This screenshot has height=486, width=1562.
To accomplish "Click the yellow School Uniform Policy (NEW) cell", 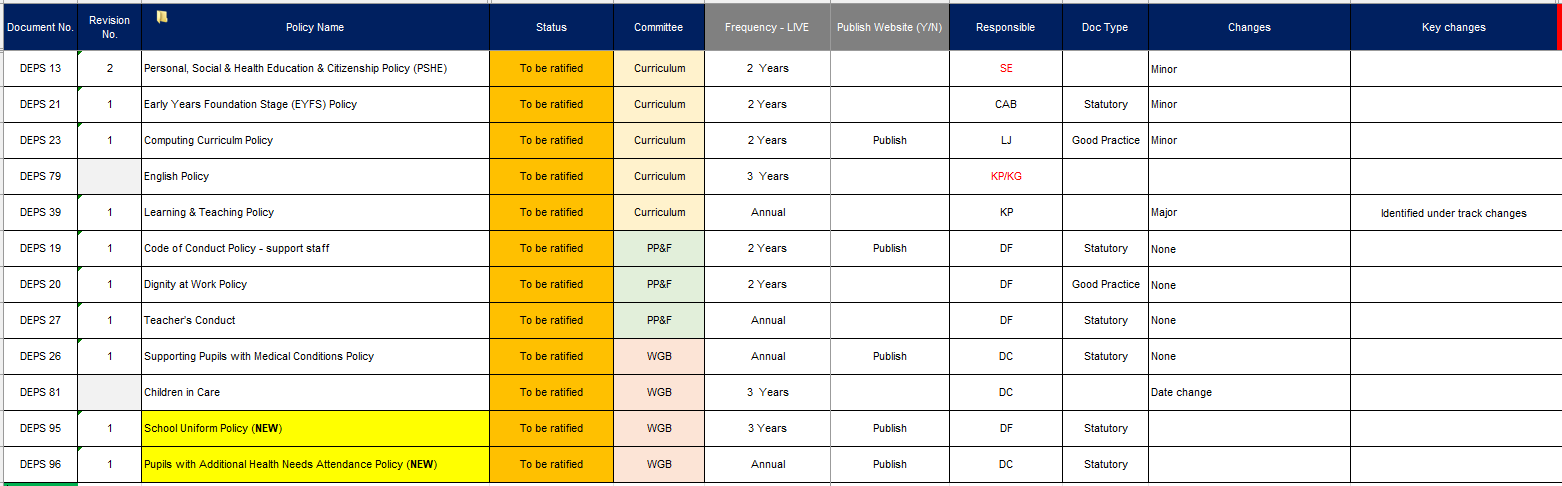I will pos(315,429).
